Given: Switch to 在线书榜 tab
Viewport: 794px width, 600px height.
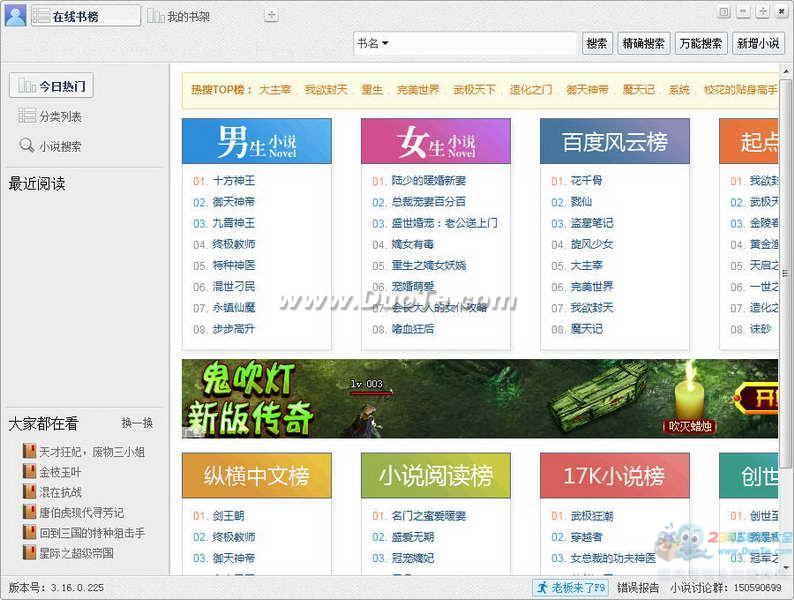Looking at the screenshot, I should click(85, 16).
